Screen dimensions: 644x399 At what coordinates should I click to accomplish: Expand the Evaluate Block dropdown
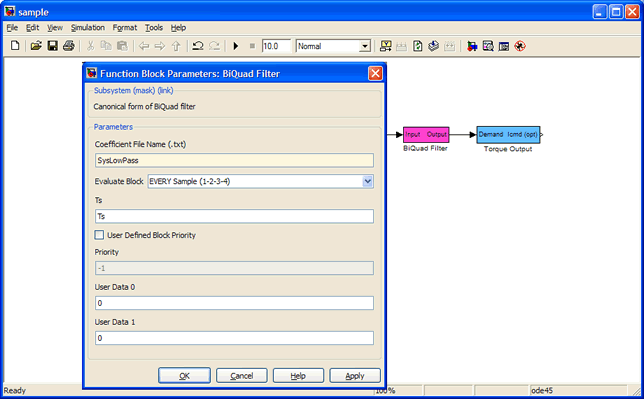point(368,181)
